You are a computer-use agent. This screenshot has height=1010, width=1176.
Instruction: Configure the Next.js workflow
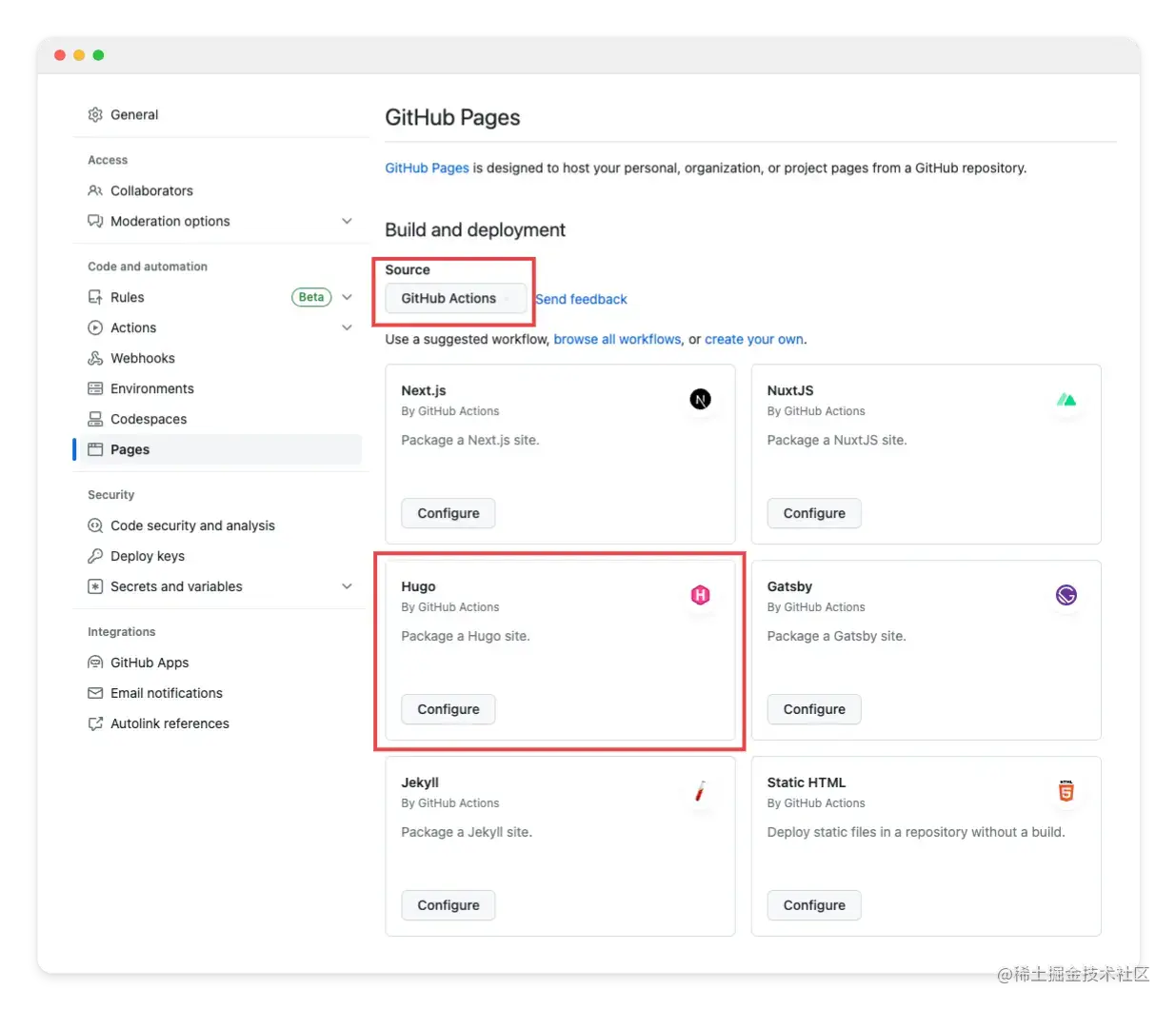pyautogui.click(x=448, y=514)
